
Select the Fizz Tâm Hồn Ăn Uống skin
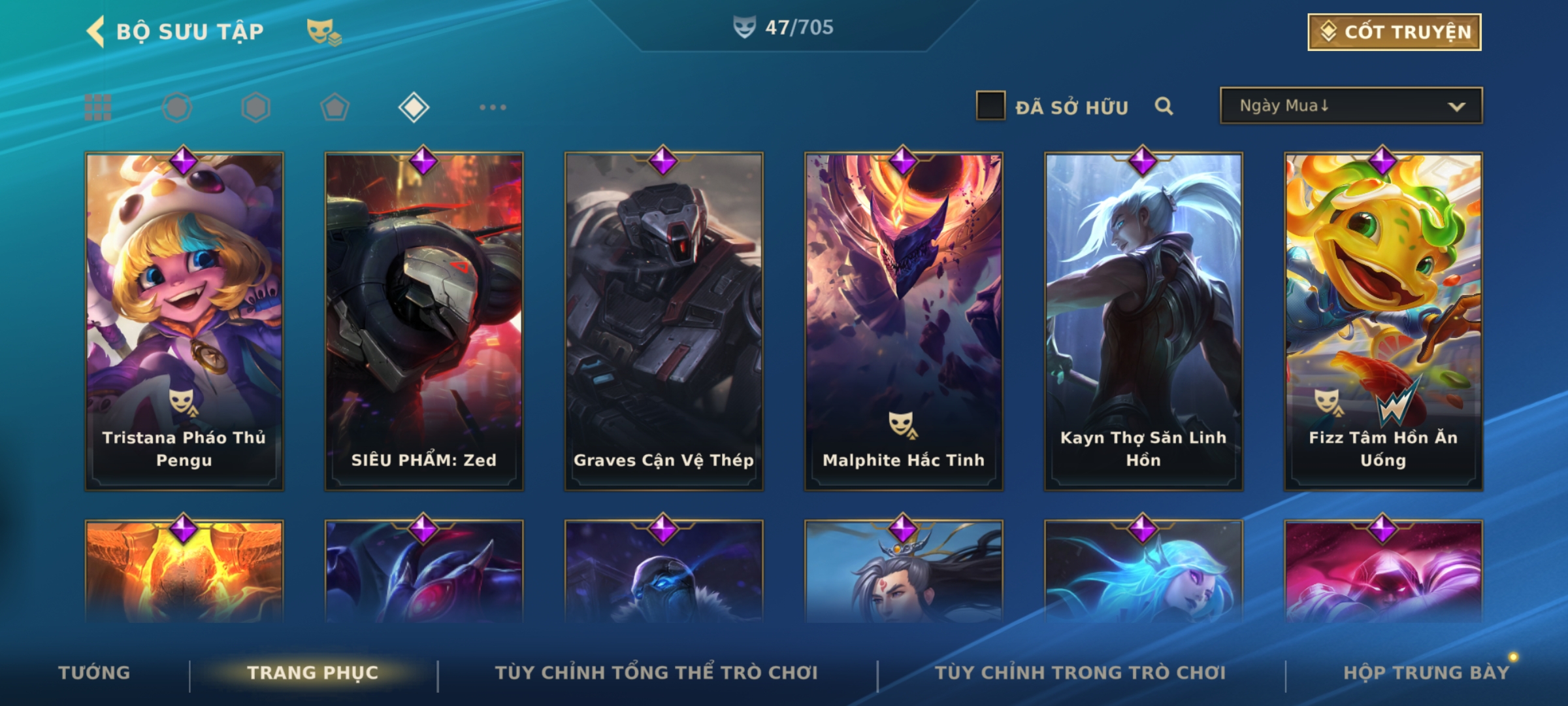click(1383, 322)
